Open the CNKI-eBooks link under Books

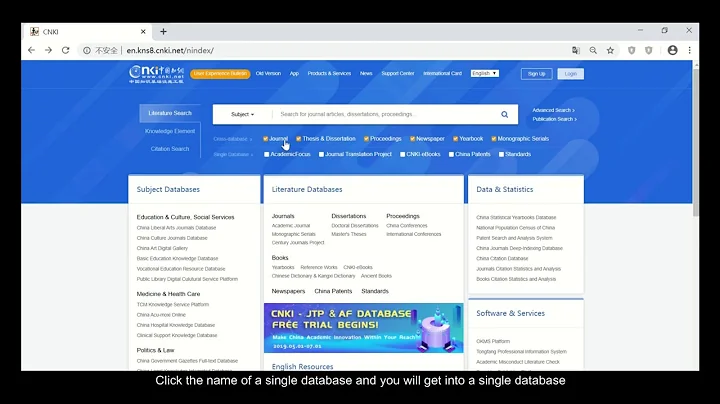coord(358,267)
